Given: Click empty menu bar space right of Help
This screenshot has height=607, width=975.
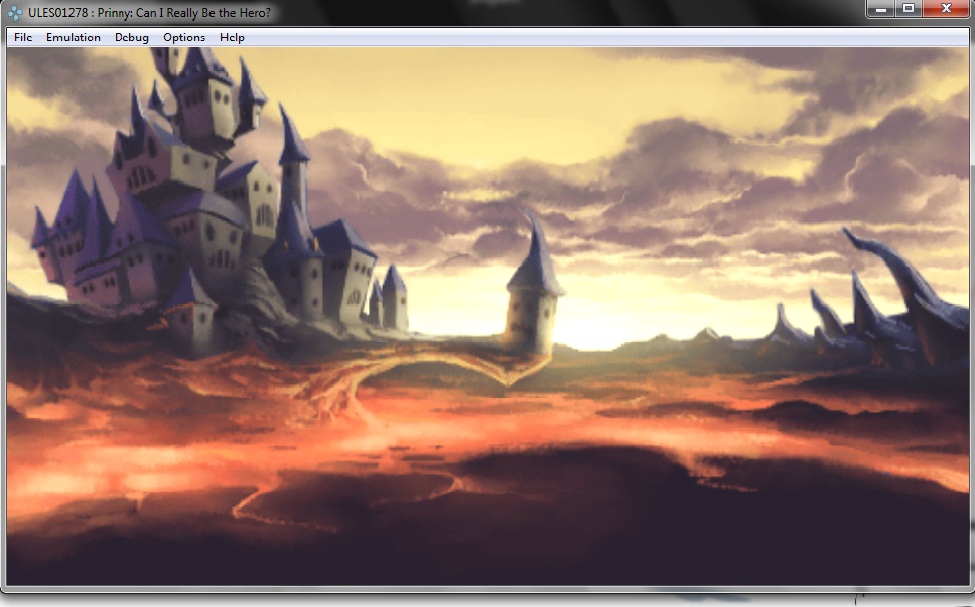Looking at the screenshot, I should pos(600,37).
